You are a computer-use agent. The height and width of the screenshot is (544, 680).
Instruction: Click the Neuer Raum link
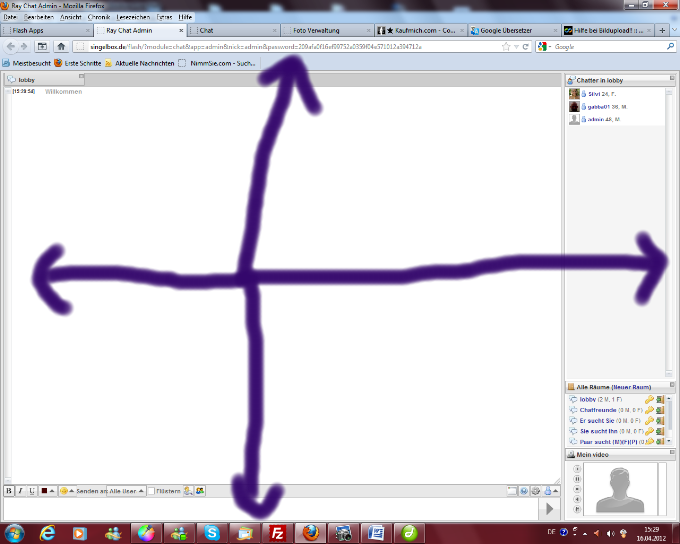[x=631, y=387]
